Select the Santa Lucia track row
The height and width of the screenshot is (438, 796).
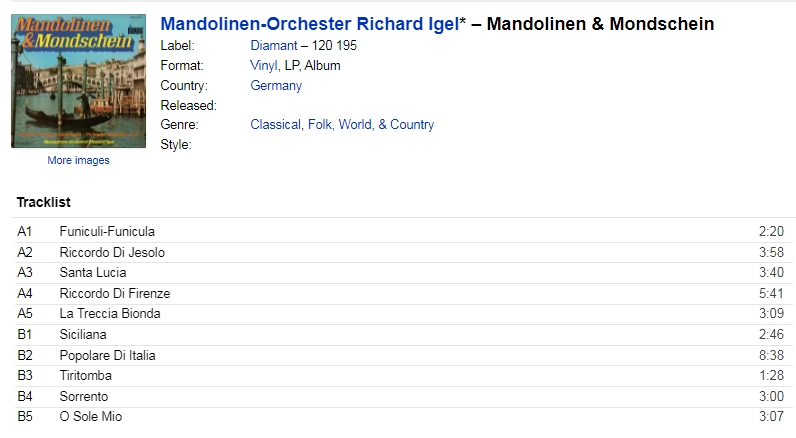[x=403, y=273]
